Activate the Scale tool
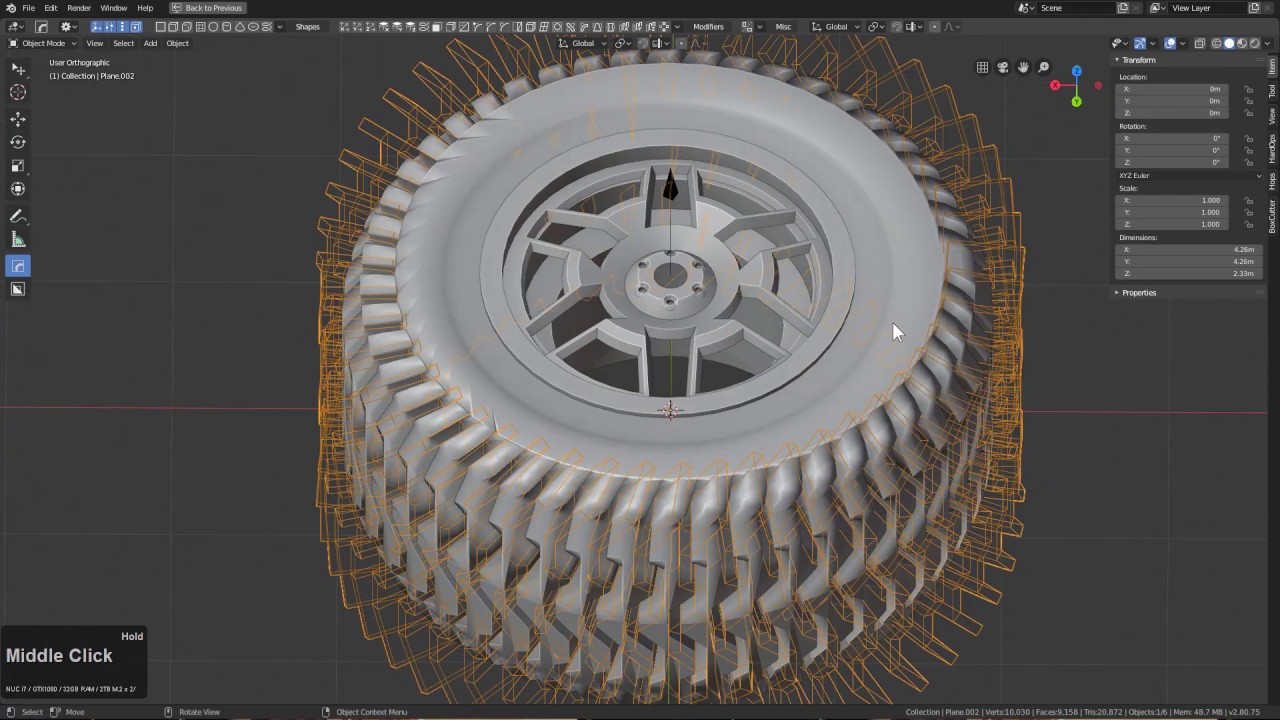Viewport: 1280px width, 720px height. pos(18,166)
